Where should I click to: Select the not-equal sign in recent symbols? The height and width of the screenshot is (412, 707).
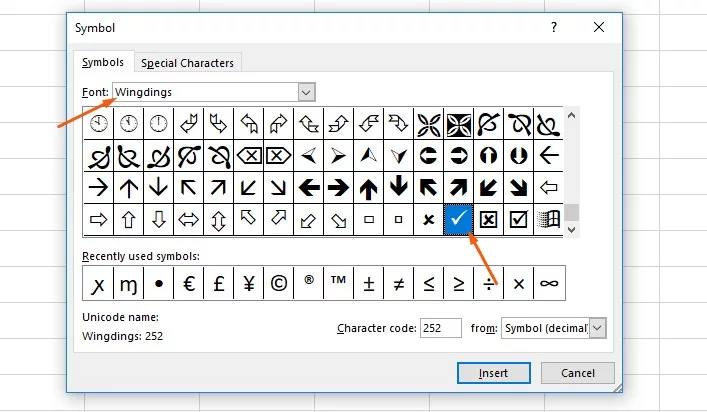[399, 283]
